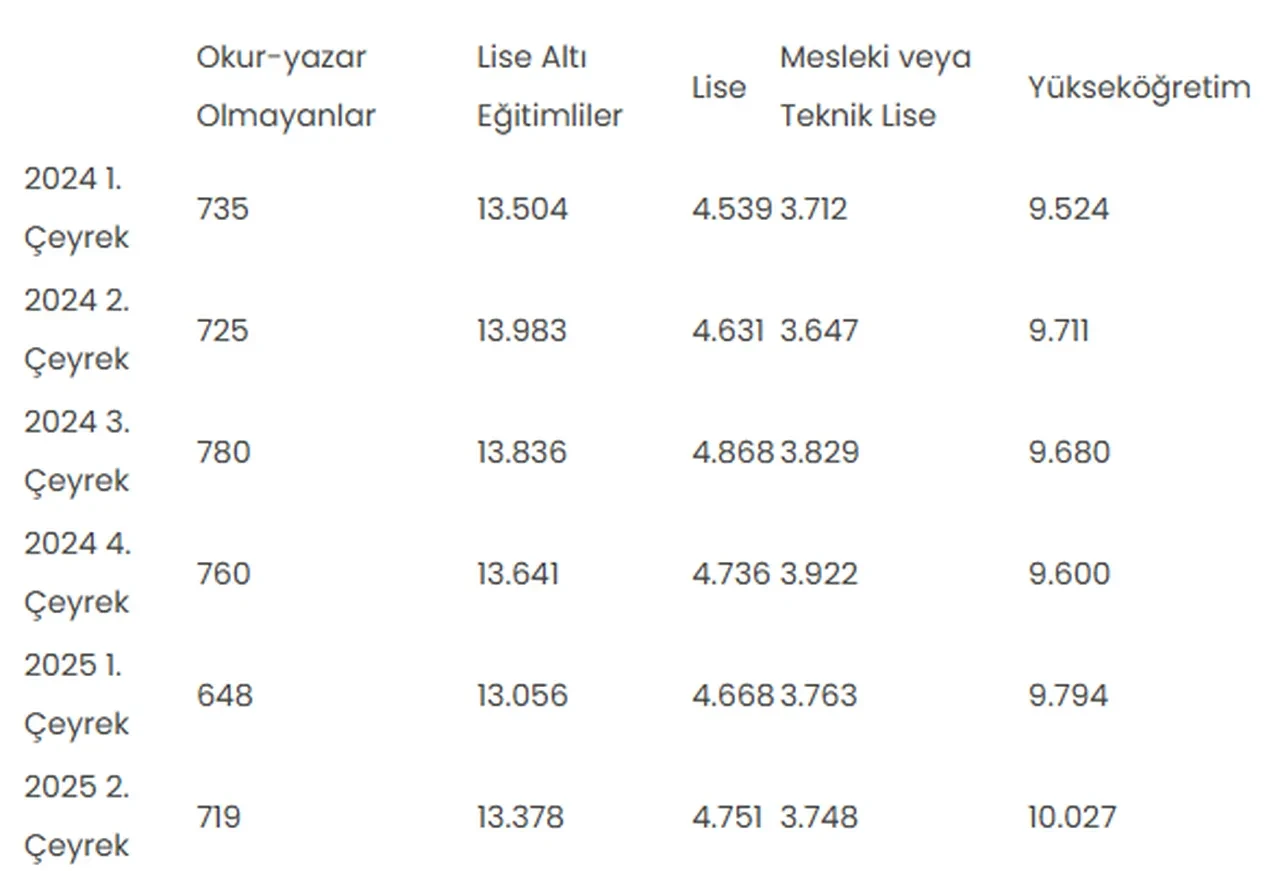The height and width of the screenshot is (871, 1280).
Task: Select the cell containing 9.794
Action: click(x=1068, y=695)
